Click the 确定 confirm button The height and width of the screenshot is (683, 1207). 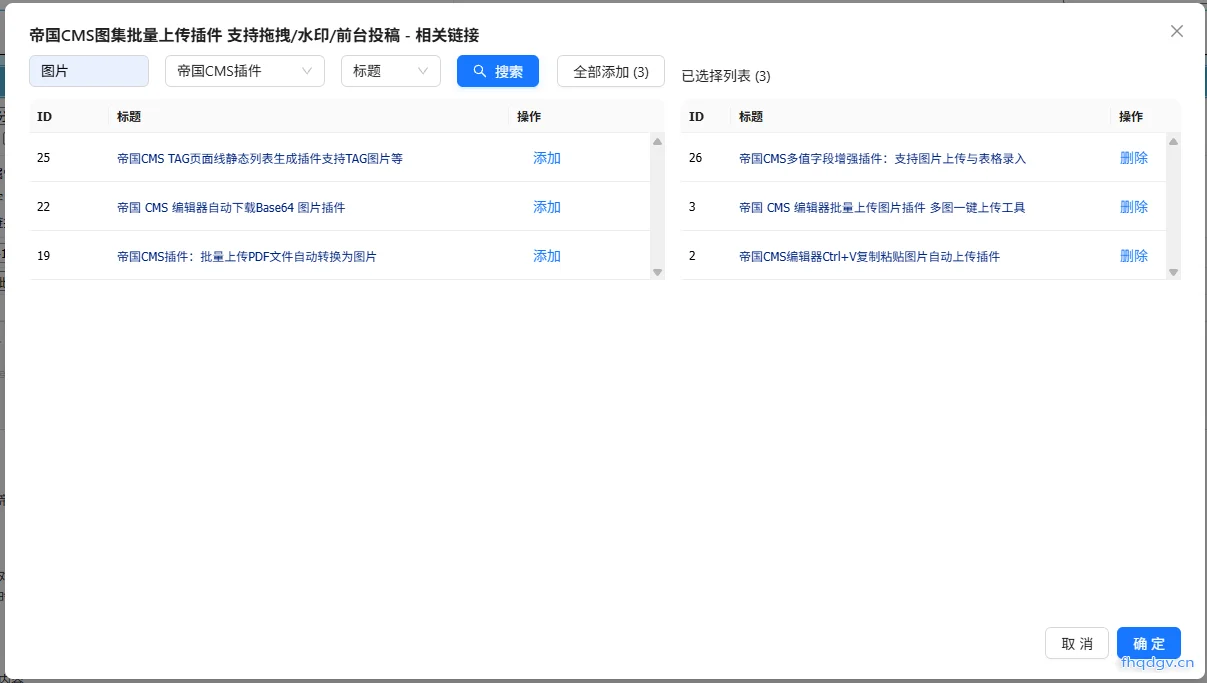point(1149,643)
